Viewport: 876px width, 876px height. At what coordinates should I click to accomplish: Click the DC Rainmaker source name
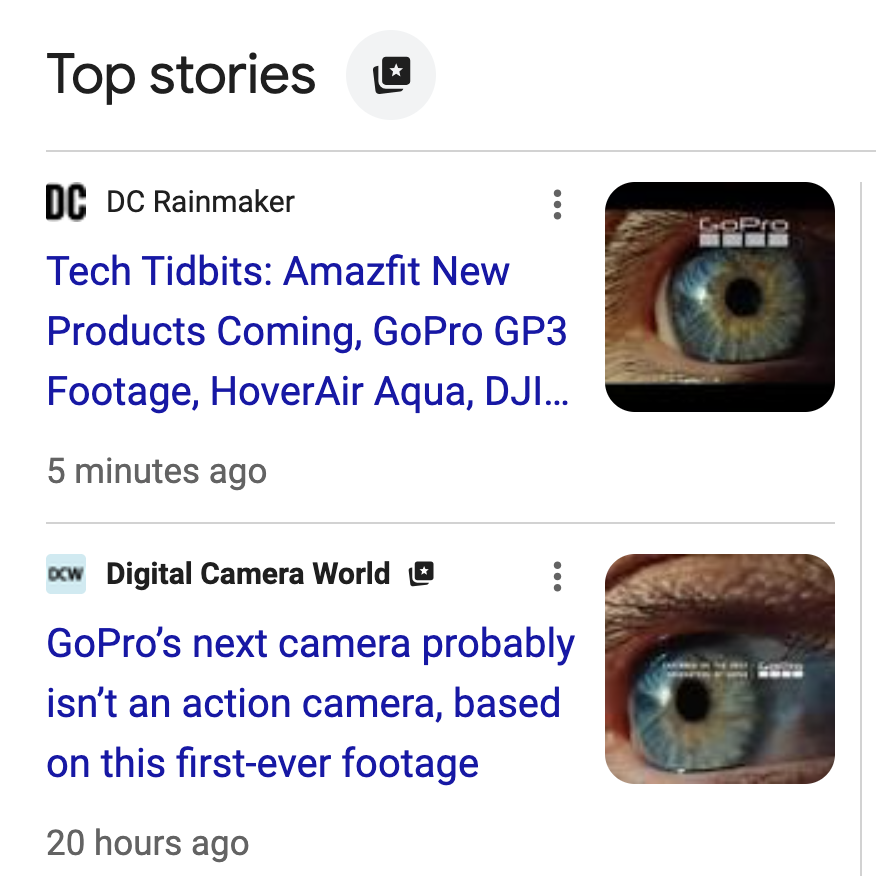coord(200,202)
